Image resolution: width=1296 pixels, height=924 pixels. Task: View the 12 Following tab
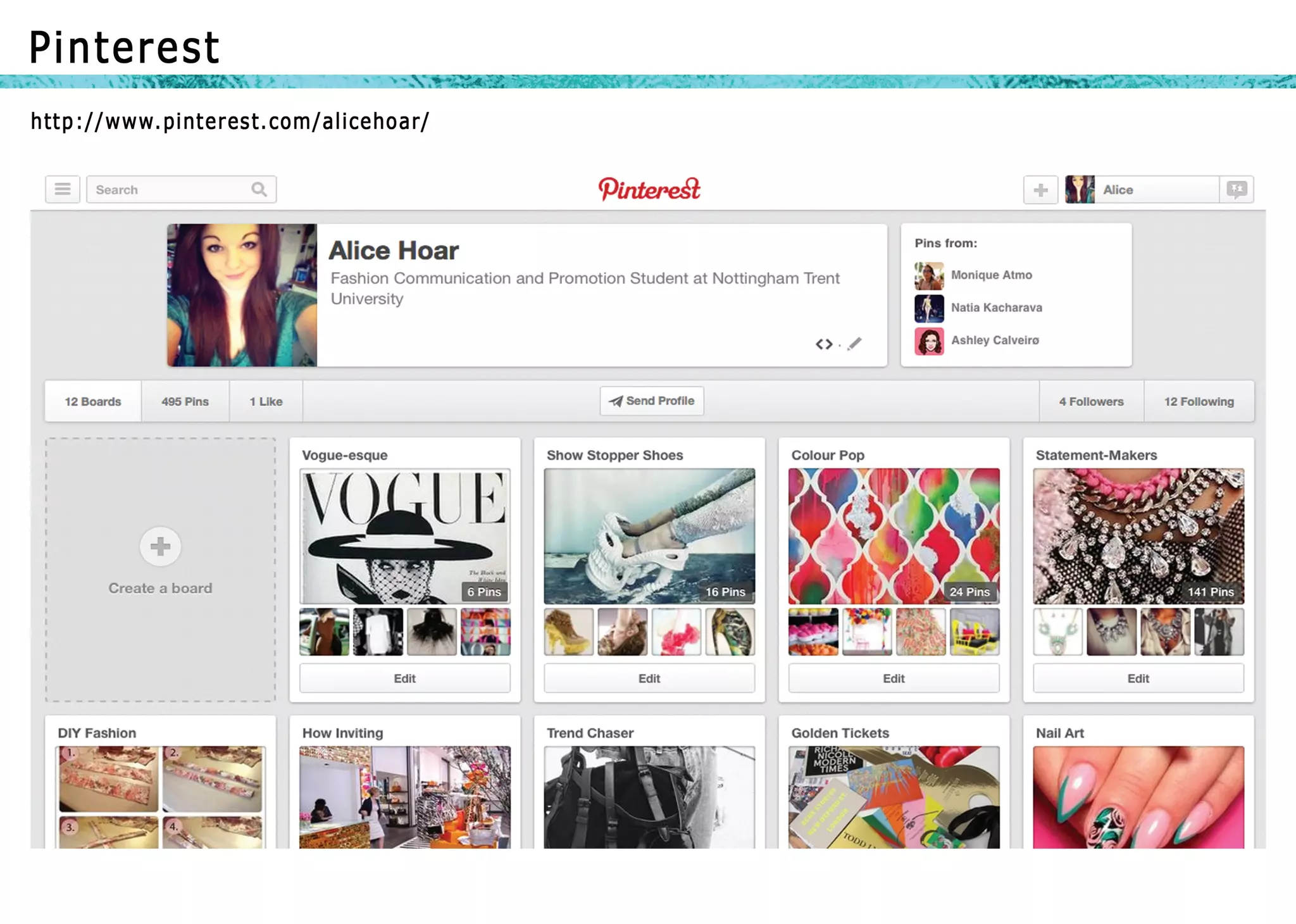coord(1199,401)
